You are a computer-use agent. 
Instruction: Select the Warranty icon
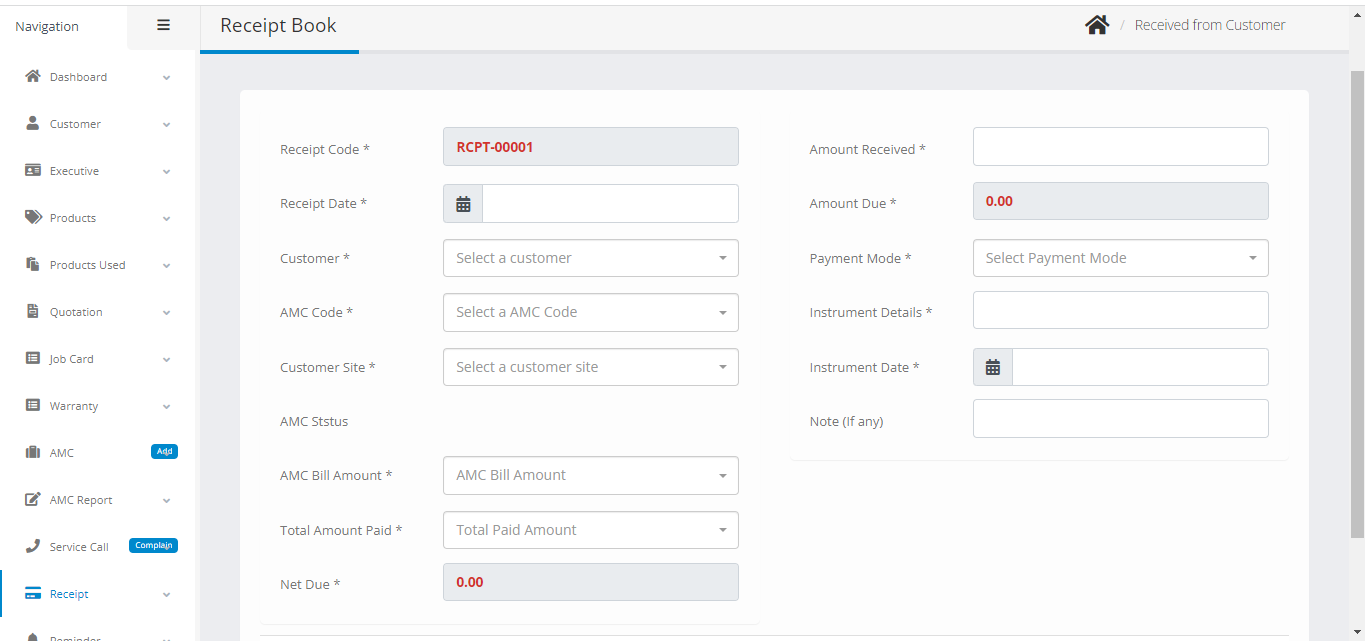(31, 405)
